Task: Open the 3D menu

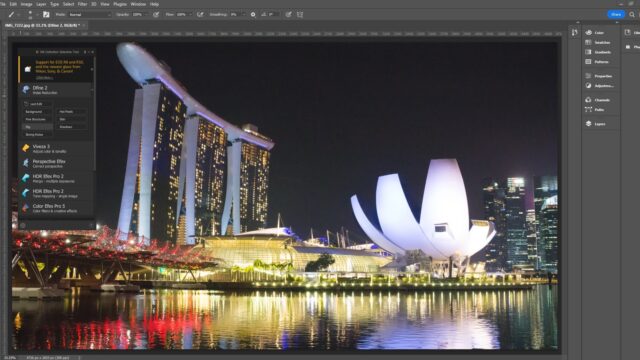Action: point(94,4)
